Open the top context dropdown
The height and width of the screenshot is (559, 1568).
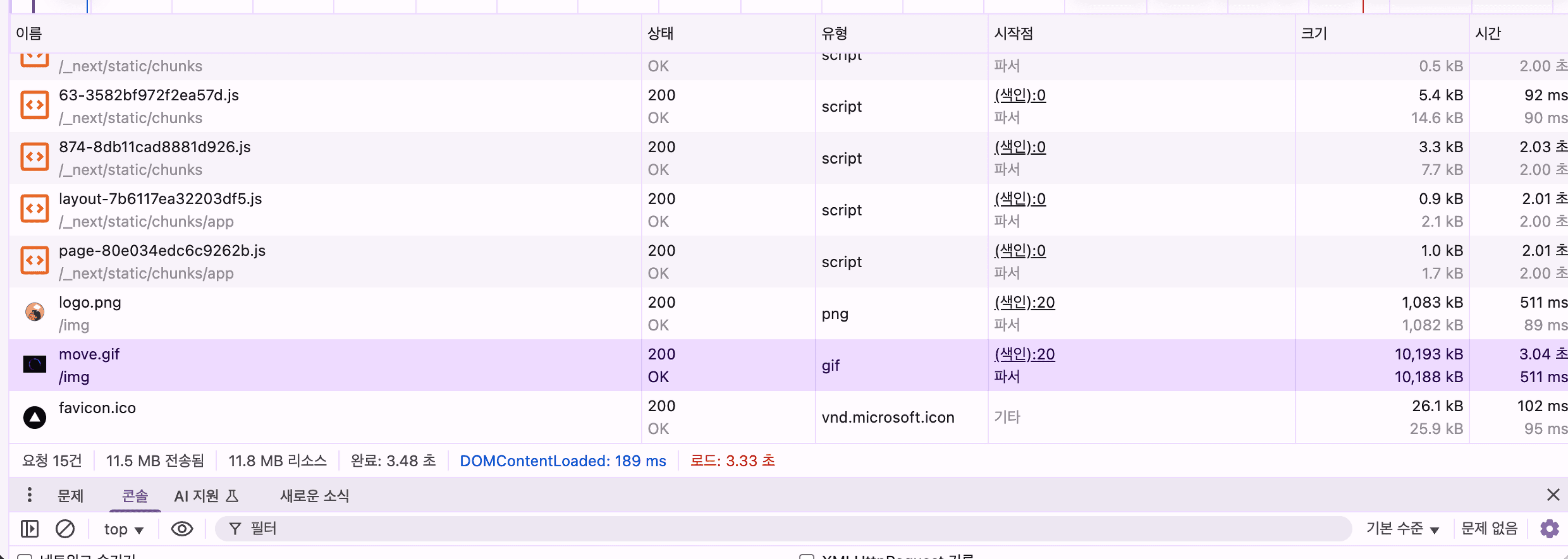(x=124, y=529)
